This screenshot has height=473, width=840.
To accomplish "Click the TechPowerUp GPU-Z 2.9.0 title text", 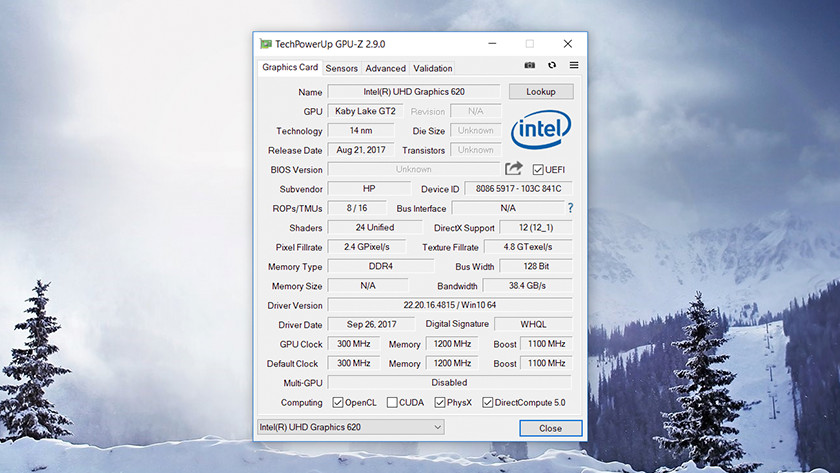I will pos(330,44).
